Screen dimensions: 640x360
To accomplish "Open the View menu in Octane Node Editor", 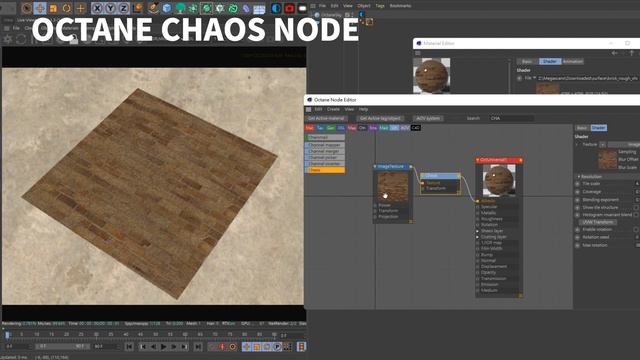I will pyautogui.click(x=349, y=109).
